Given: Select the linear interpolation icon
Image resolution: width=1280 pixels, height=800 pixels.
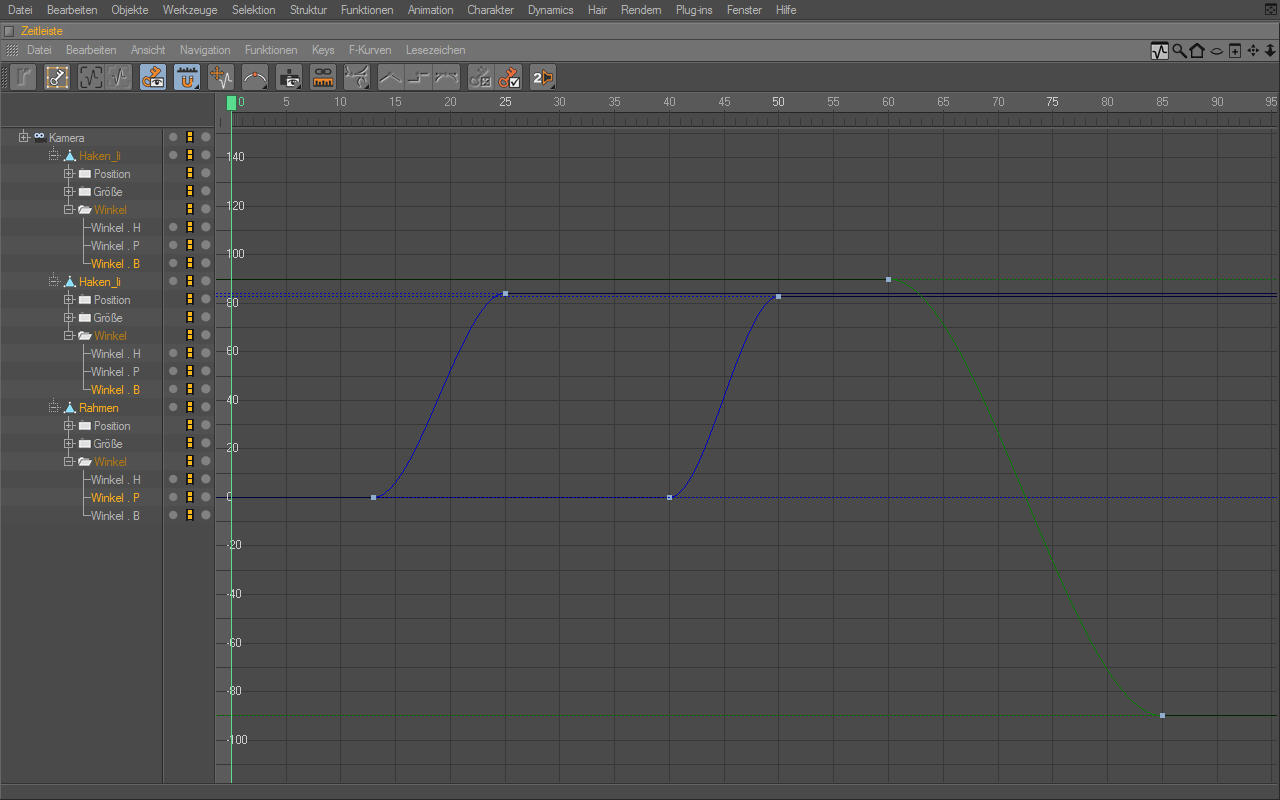Looking at the screenshot, I should click(391, 77).
